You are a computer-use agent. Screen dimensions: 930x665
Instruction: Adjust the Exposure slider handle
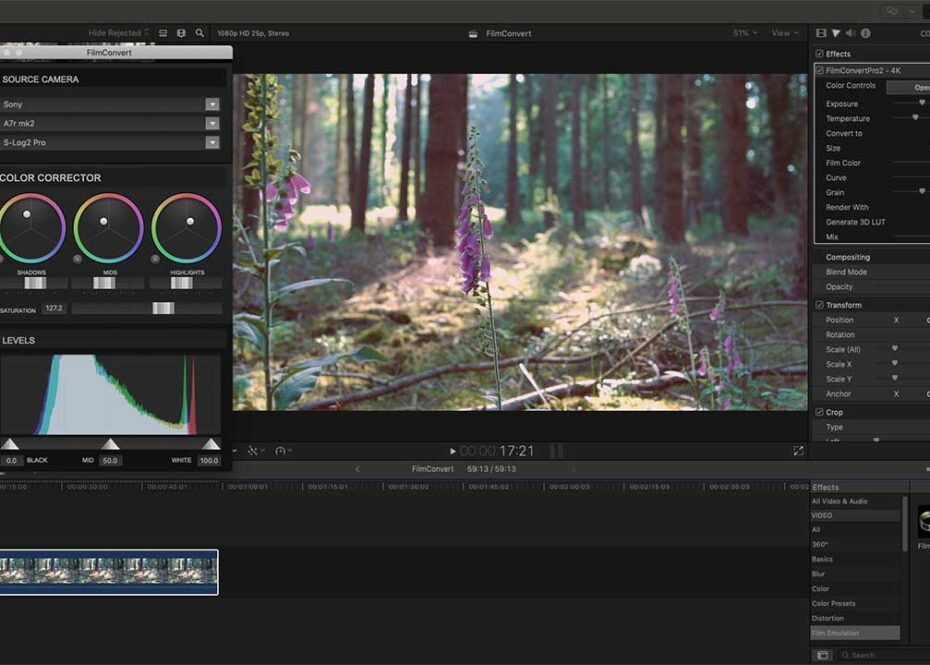(922, 103)
